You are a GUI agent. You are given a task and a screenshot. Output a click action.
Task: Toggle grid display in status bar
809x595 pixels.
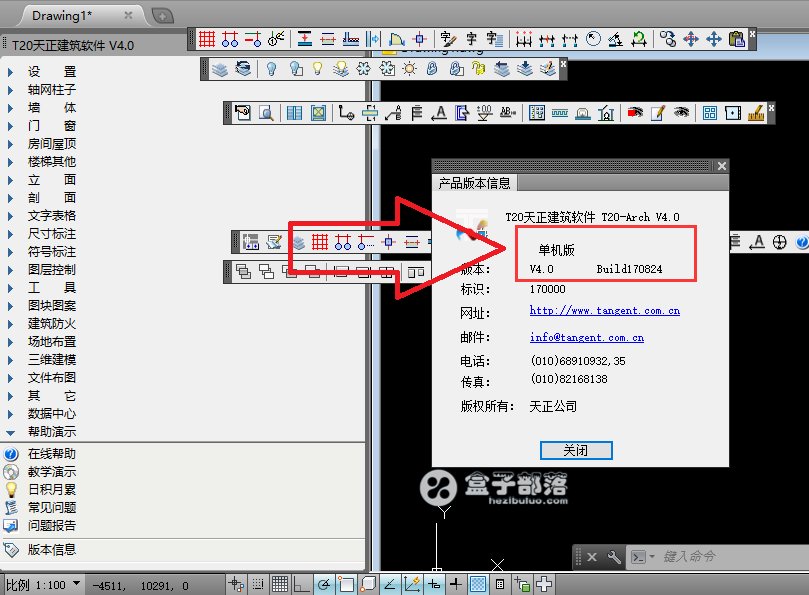(280, 584)
